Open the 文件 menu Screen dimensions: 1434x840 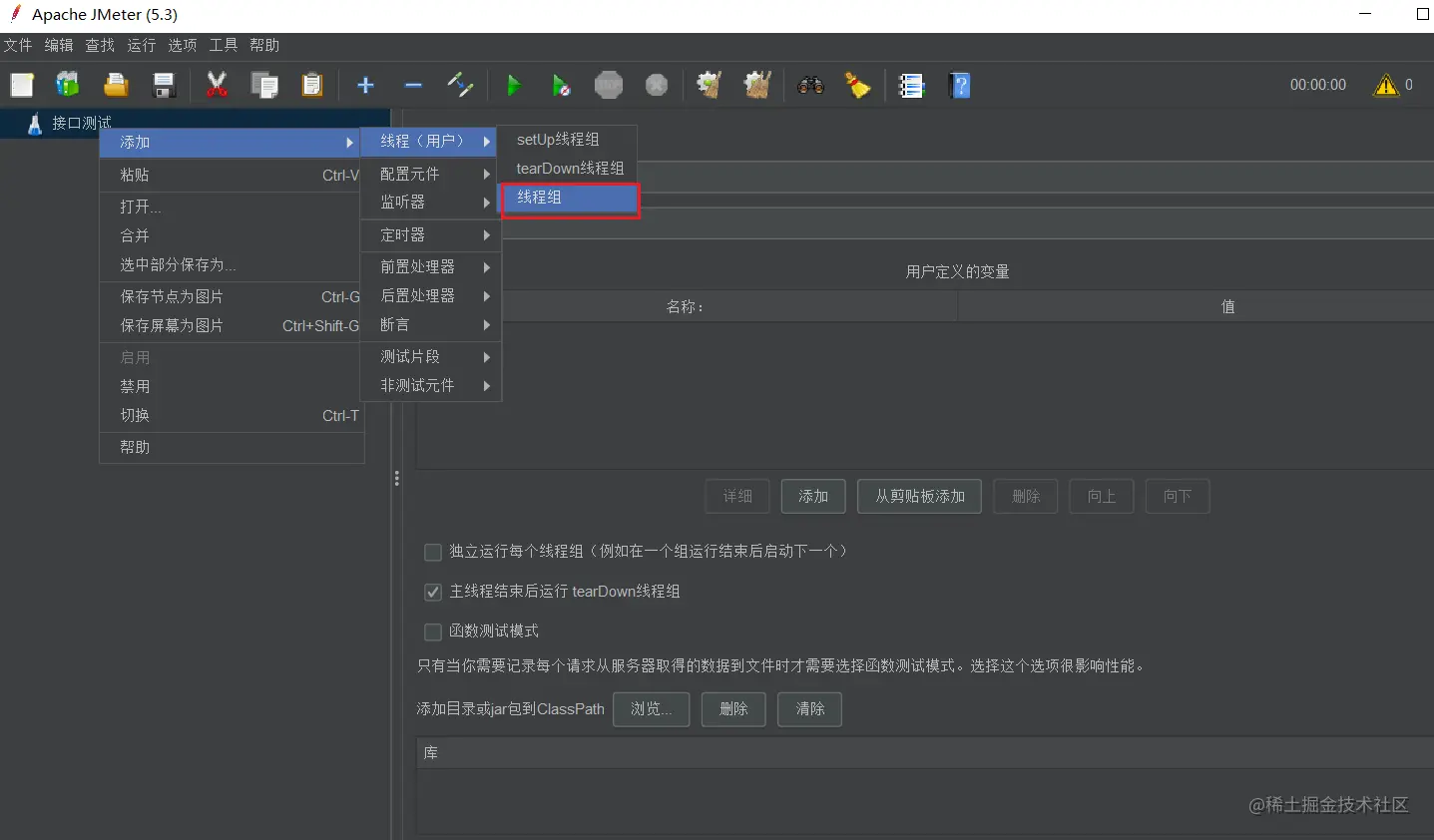point(18,46)
